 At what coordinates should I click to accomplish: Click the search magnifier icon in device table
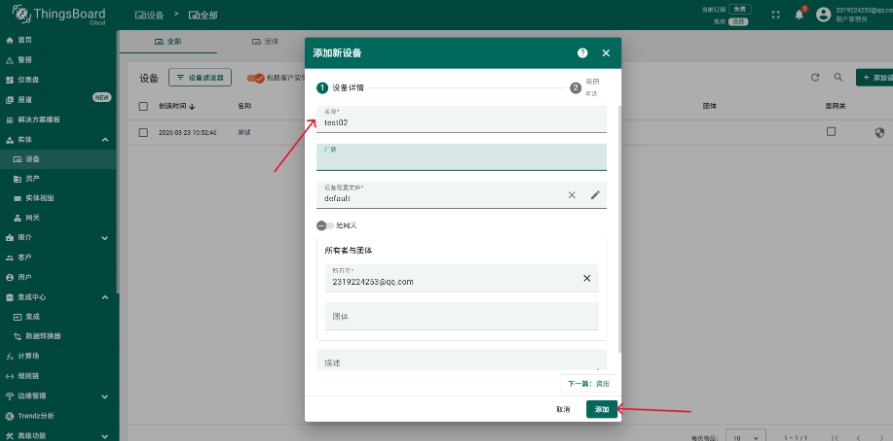(838, 77)
